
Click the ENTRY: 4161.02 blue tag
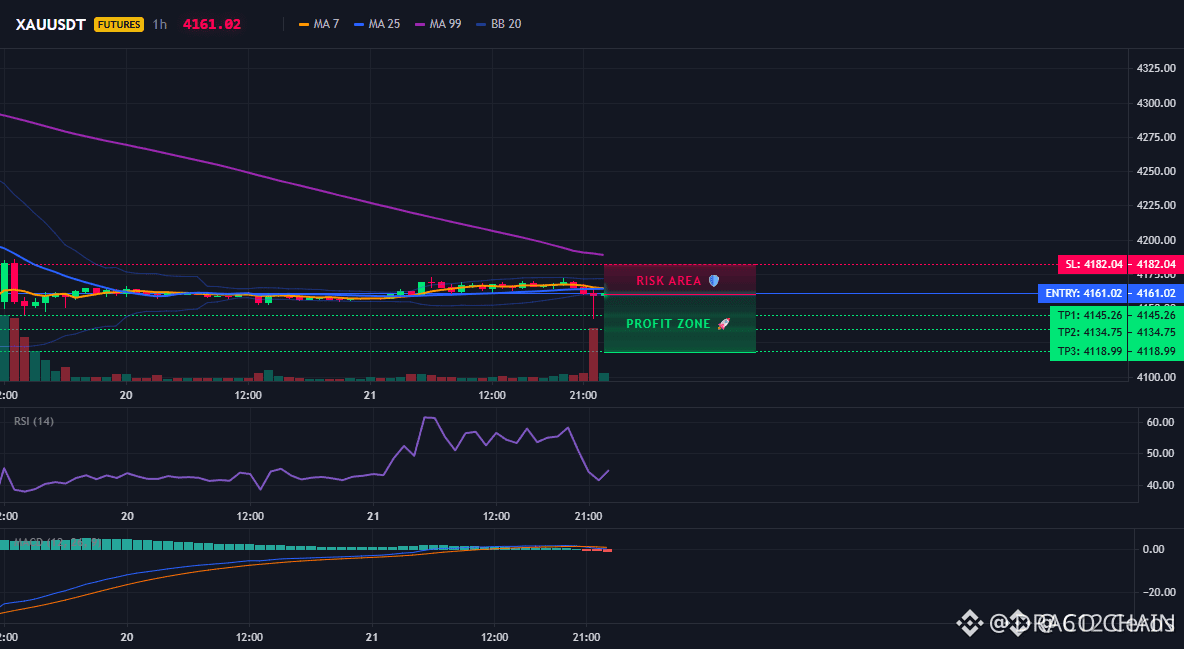click(x=1083, y=293)
